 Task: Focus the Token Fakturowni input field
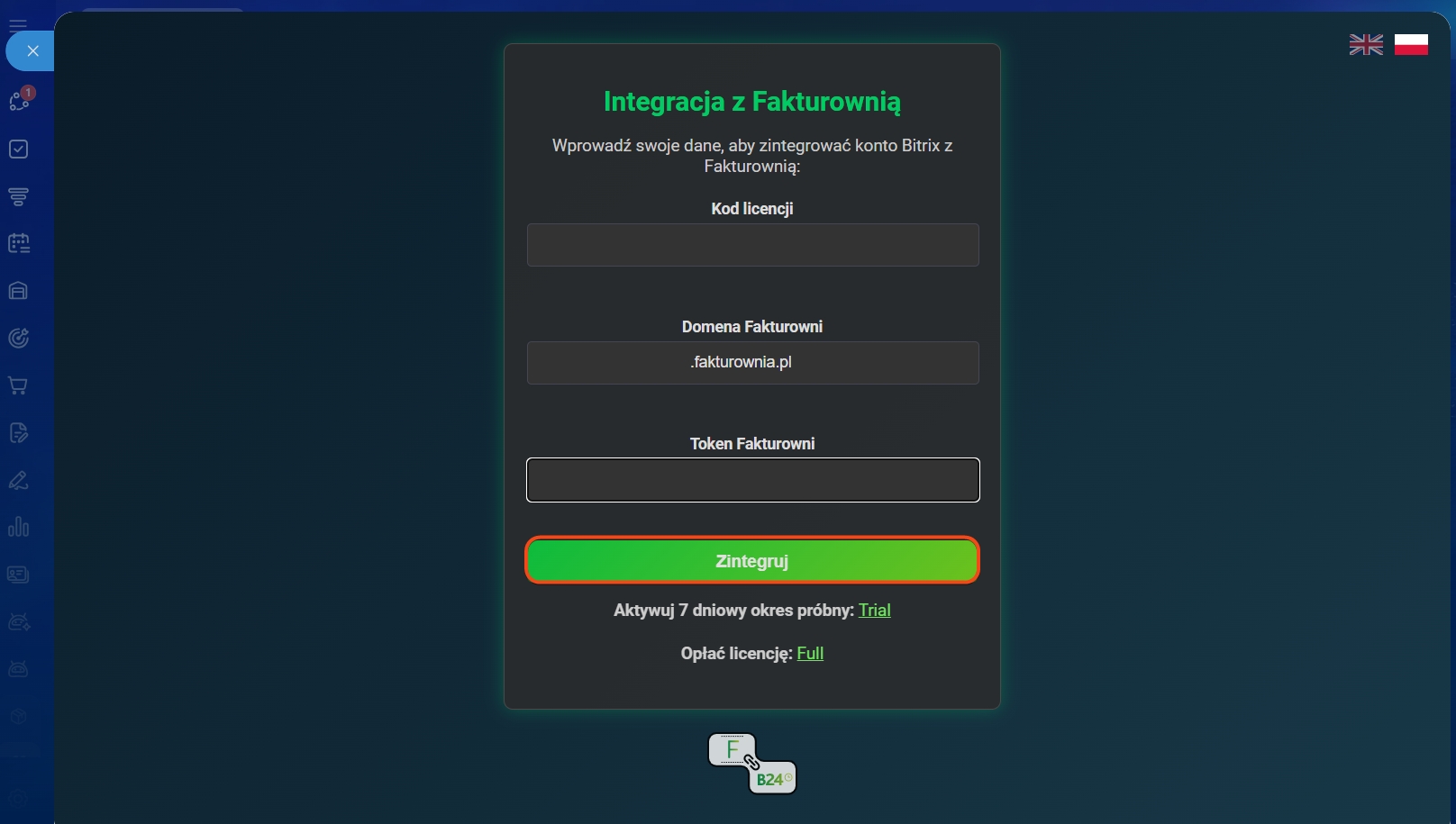pos(753,480)
